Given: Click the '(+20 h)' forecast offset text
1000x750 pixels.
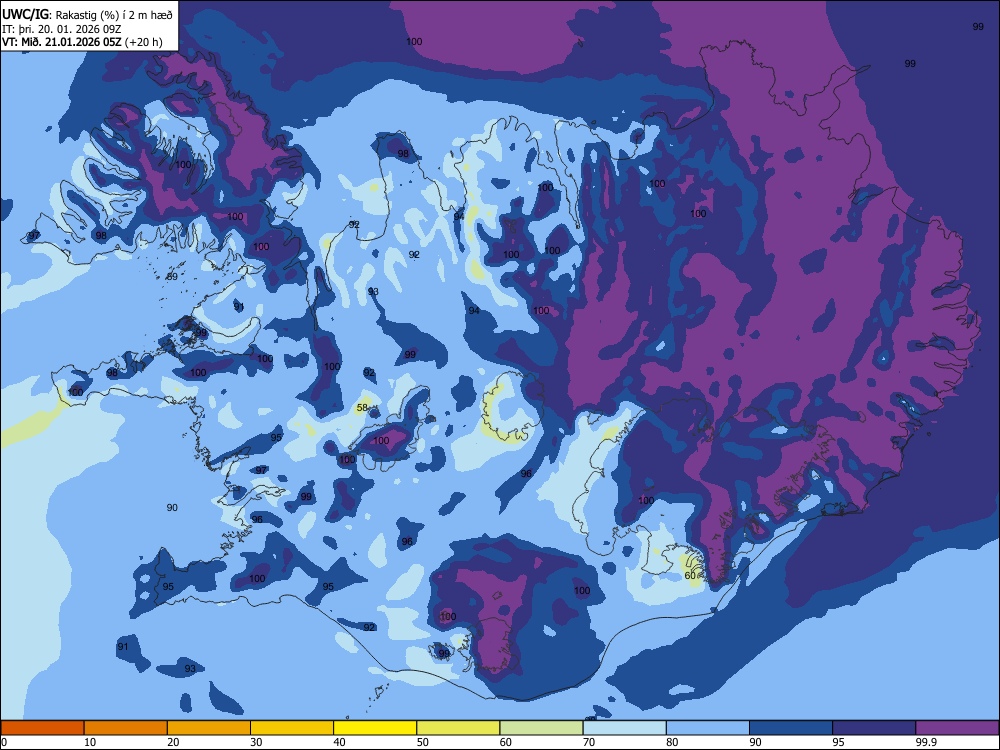Looking at the screenshot, I should click(144, 42).
